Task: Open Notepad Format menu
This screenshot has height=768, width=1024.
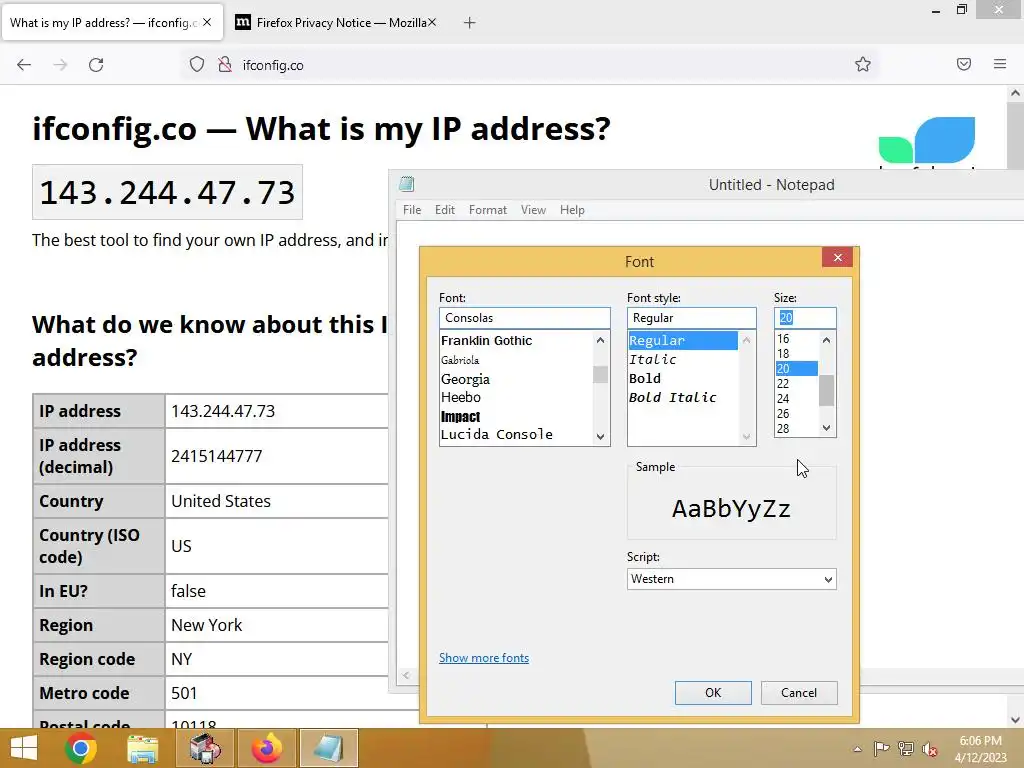Action: tap(488, 210)
